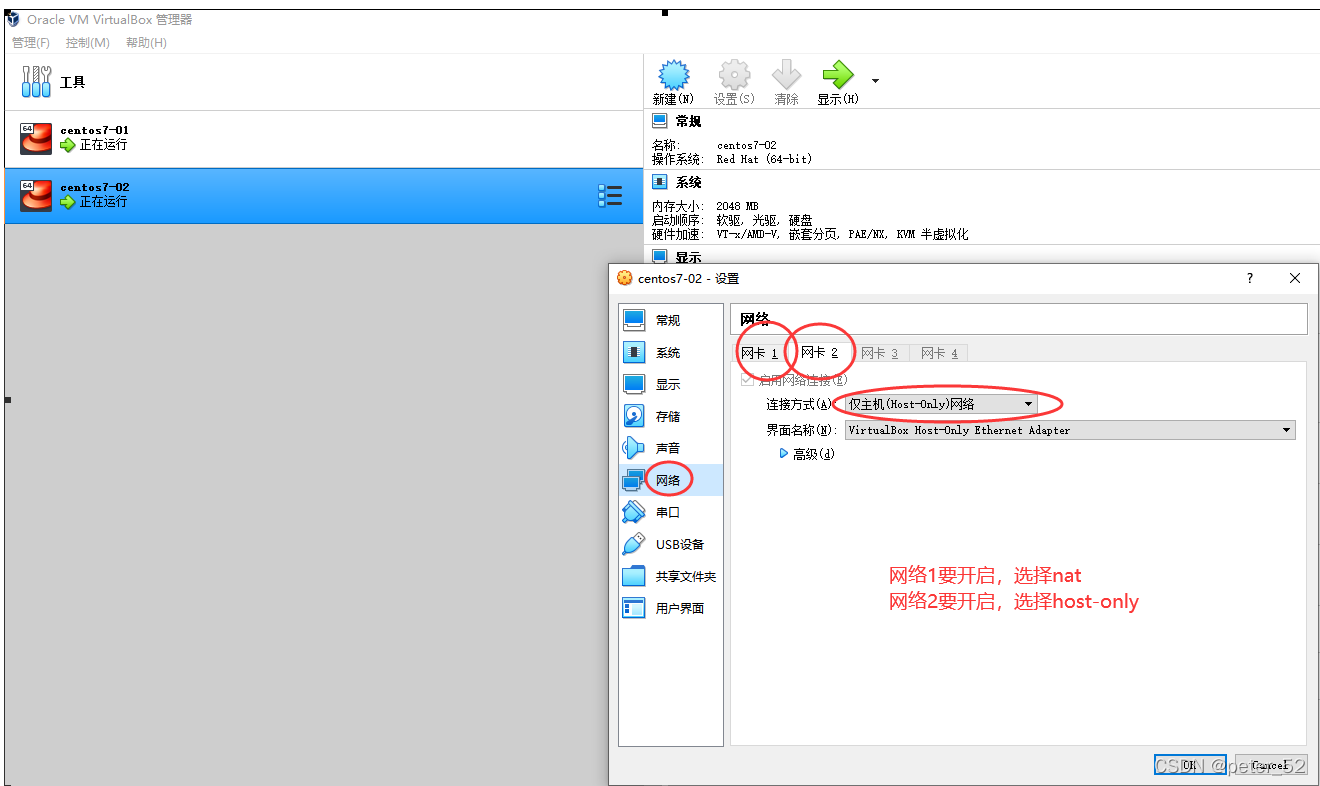Open the 界面名称 adapter dropdown
Viewport: 1320px width, 786px height.
point(1070,430)
